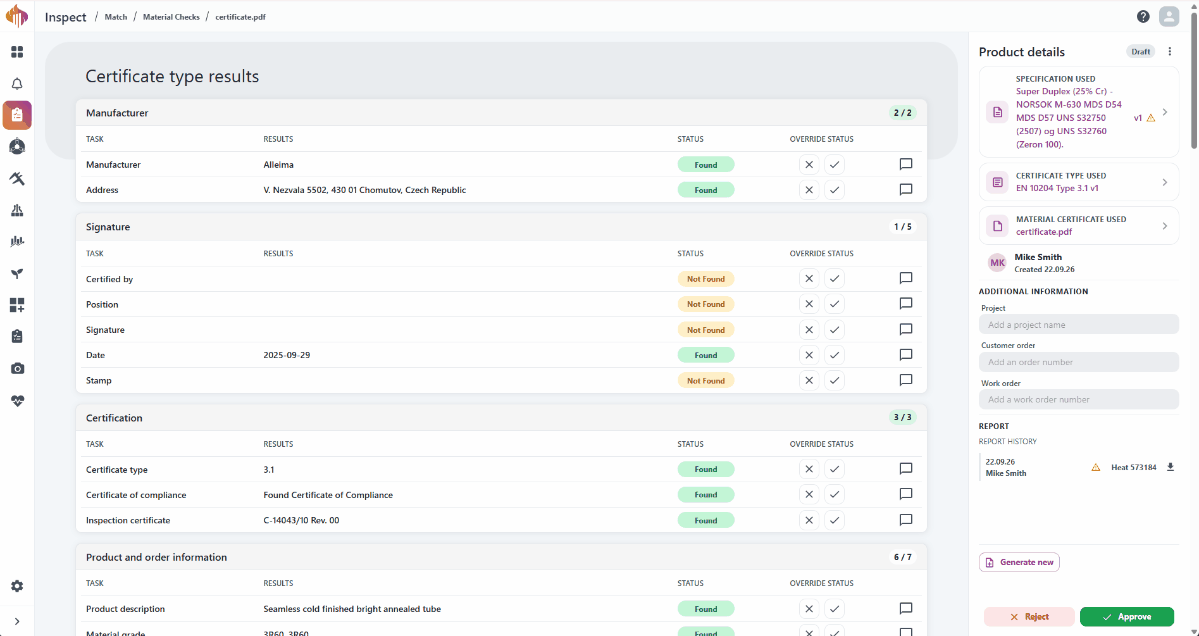Open the settings gear in sidebar

(x=17, y=586)
